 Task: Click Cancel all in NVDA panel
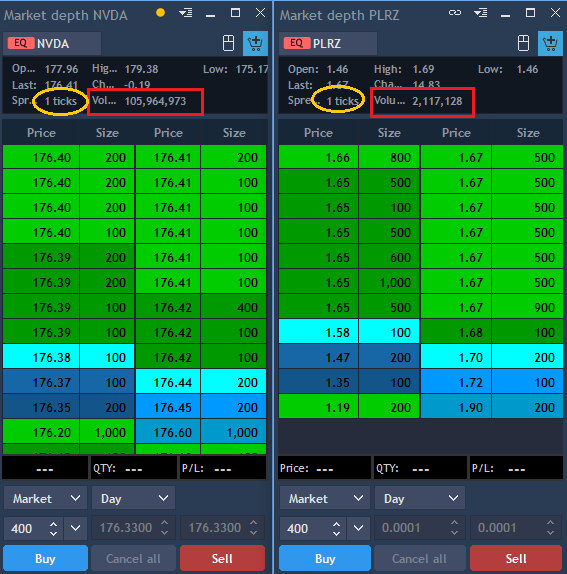pos(133,558)
